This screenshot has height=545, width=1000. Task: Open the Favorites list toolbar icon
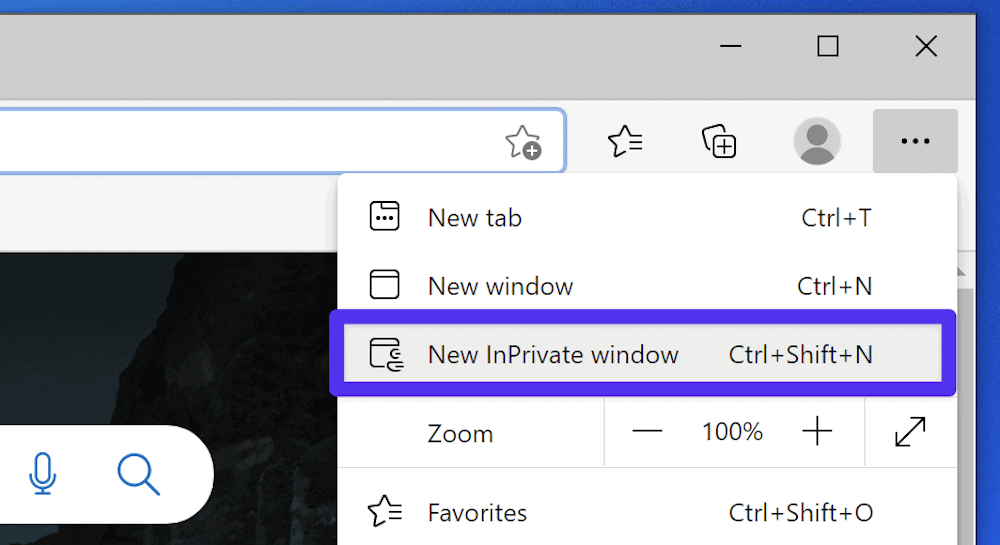[x=625, y=142]
